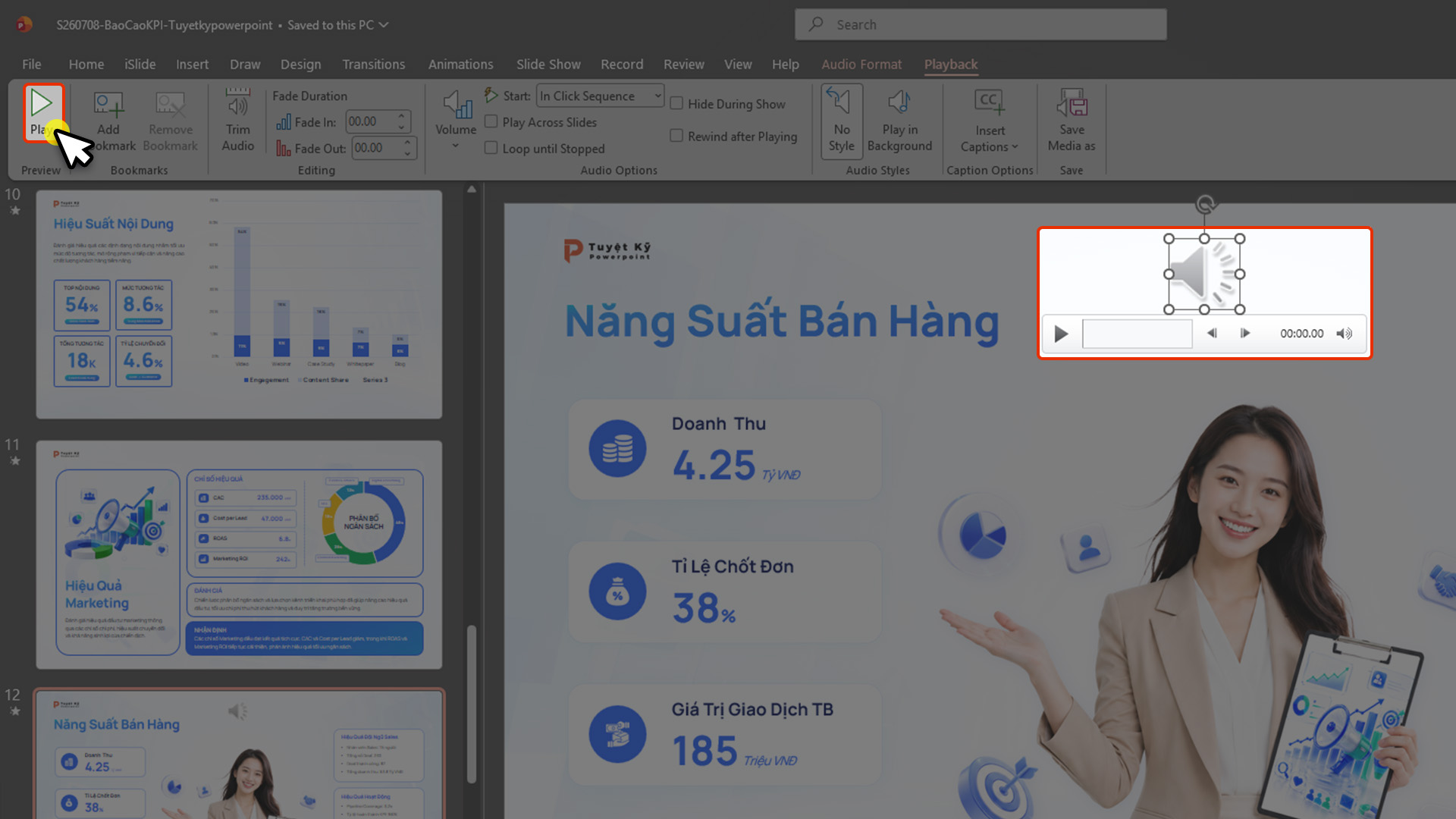Apply No Style audio style

click(x=842, y=121)
